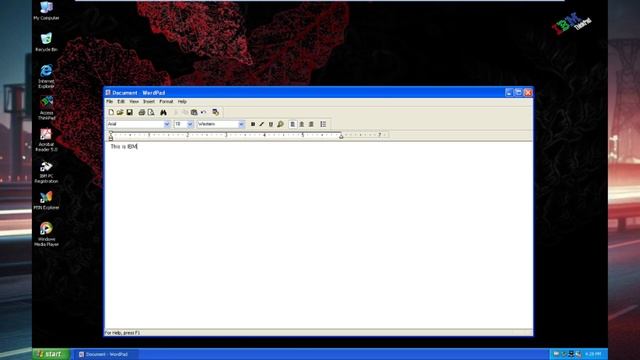
Task: Save the document with floppy disk icon
Action: coord(129,112)
